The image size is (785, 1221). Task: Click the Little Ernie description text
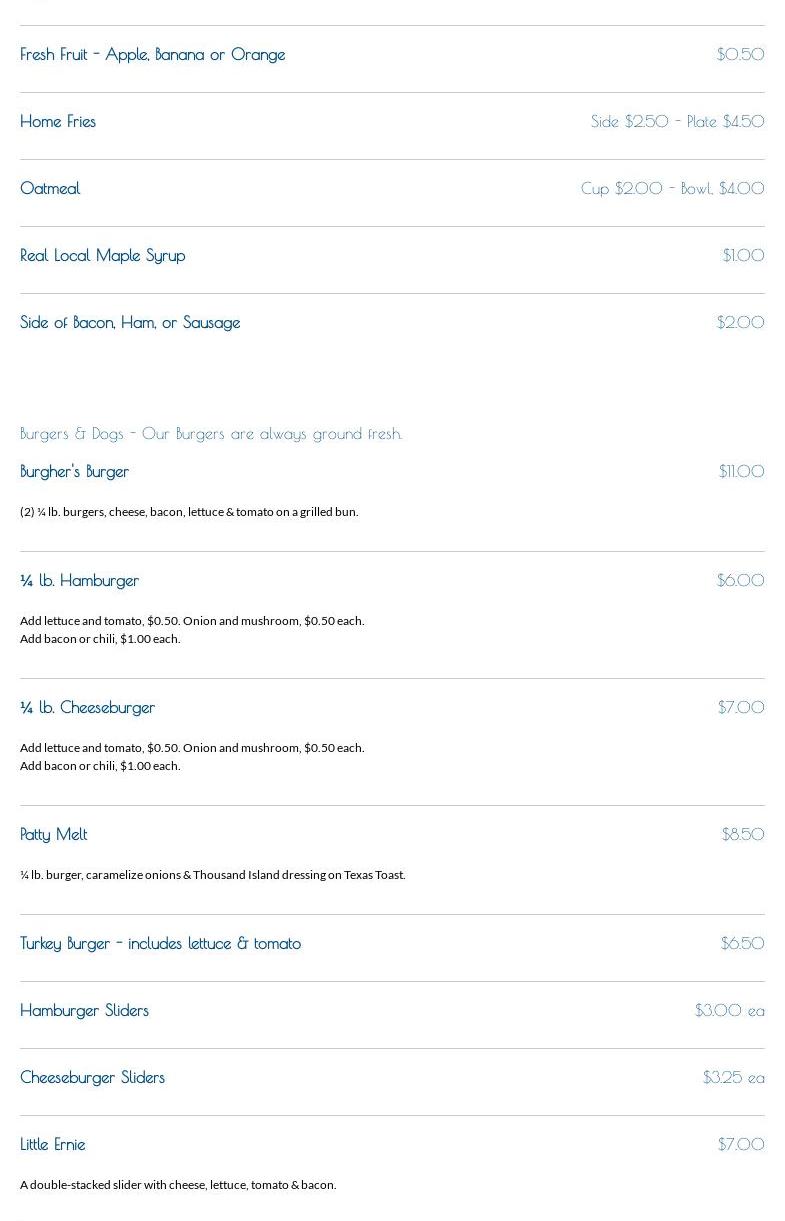tap(178, 1185)
